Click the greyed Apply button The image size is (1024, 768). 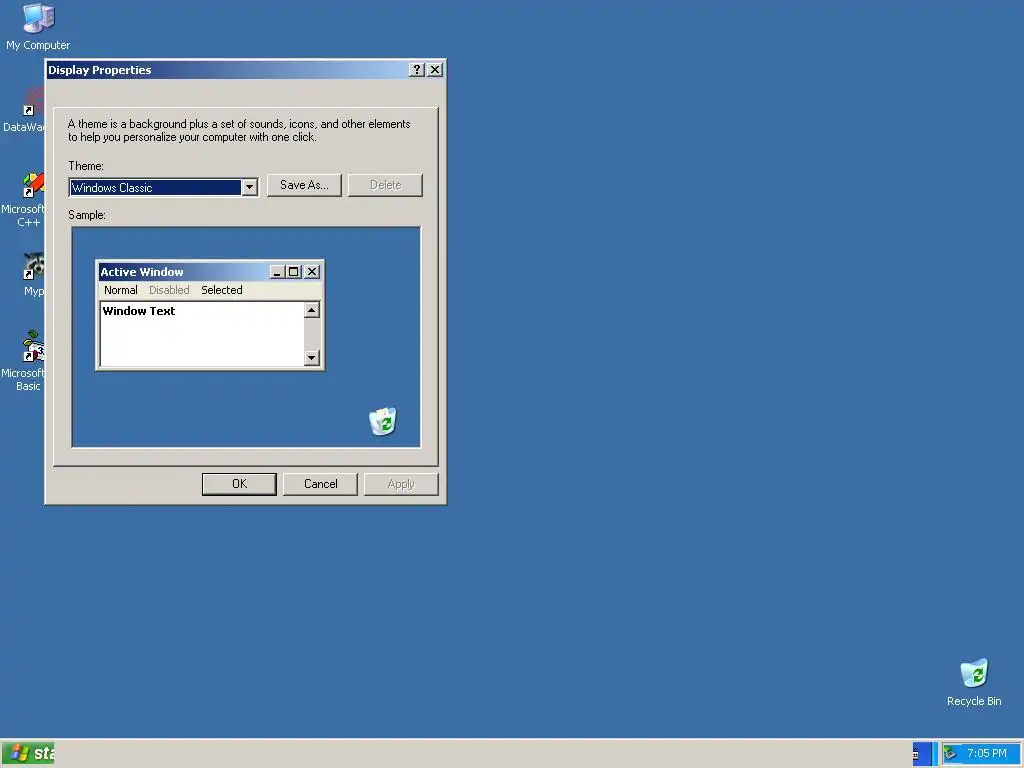[401, 484]
